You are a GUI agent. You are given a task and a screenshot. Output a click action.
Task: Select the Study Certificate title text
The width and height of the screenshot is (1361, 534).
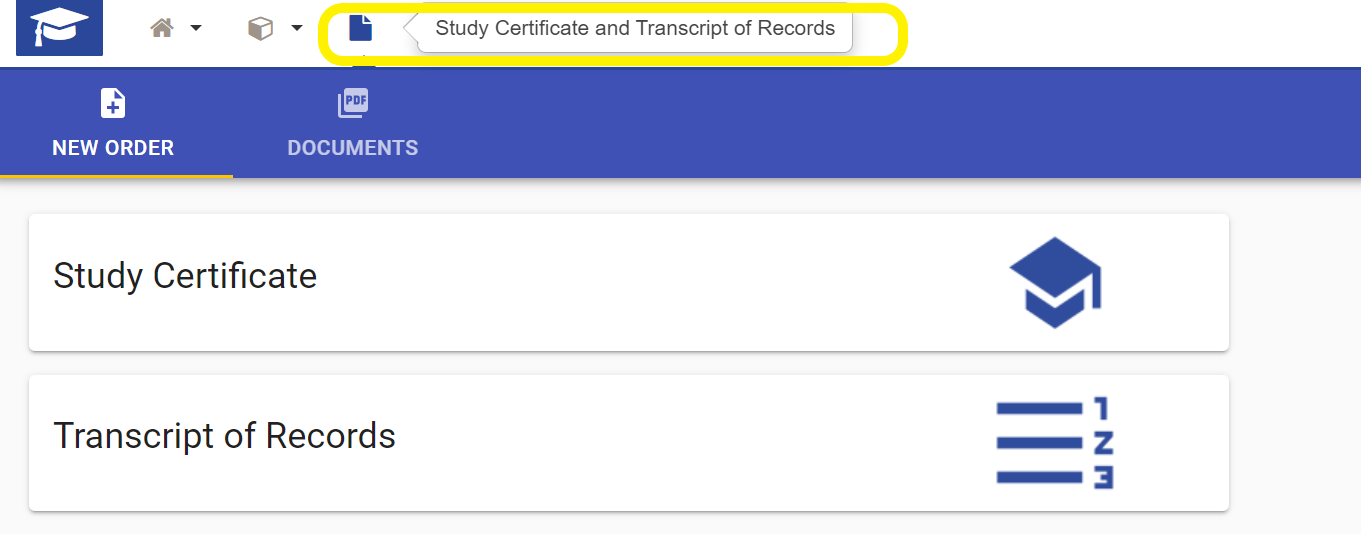pos(185,276)
